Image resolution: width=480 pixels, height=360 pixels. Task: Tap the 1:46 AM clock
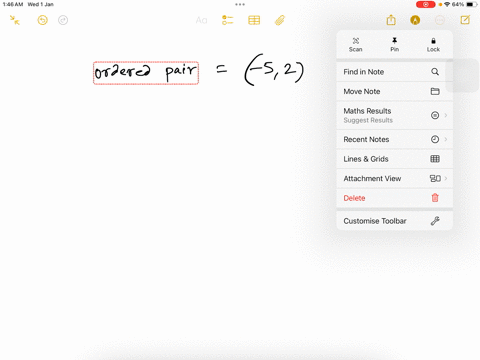[x=13, y=4]
